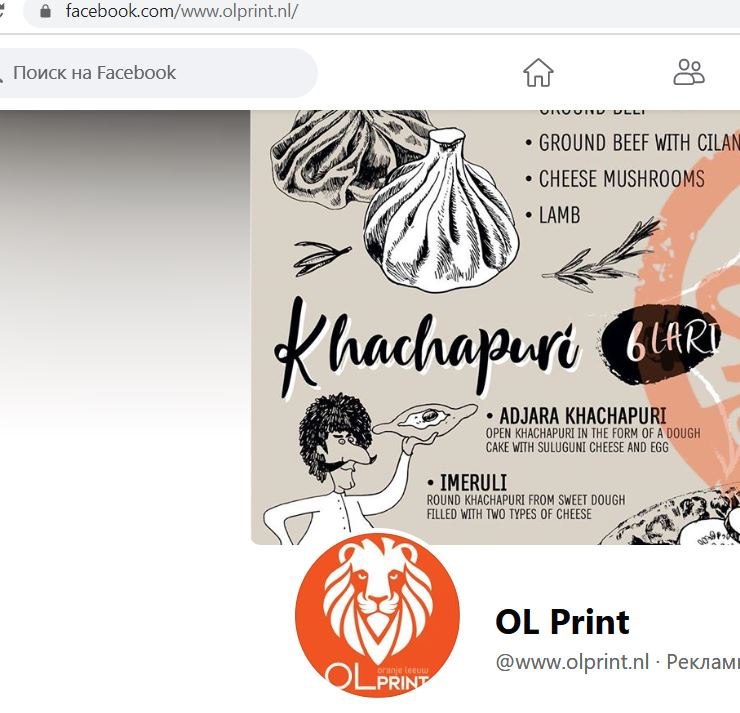
Task: View site info via padlock icon
Action: click(45, 11)
